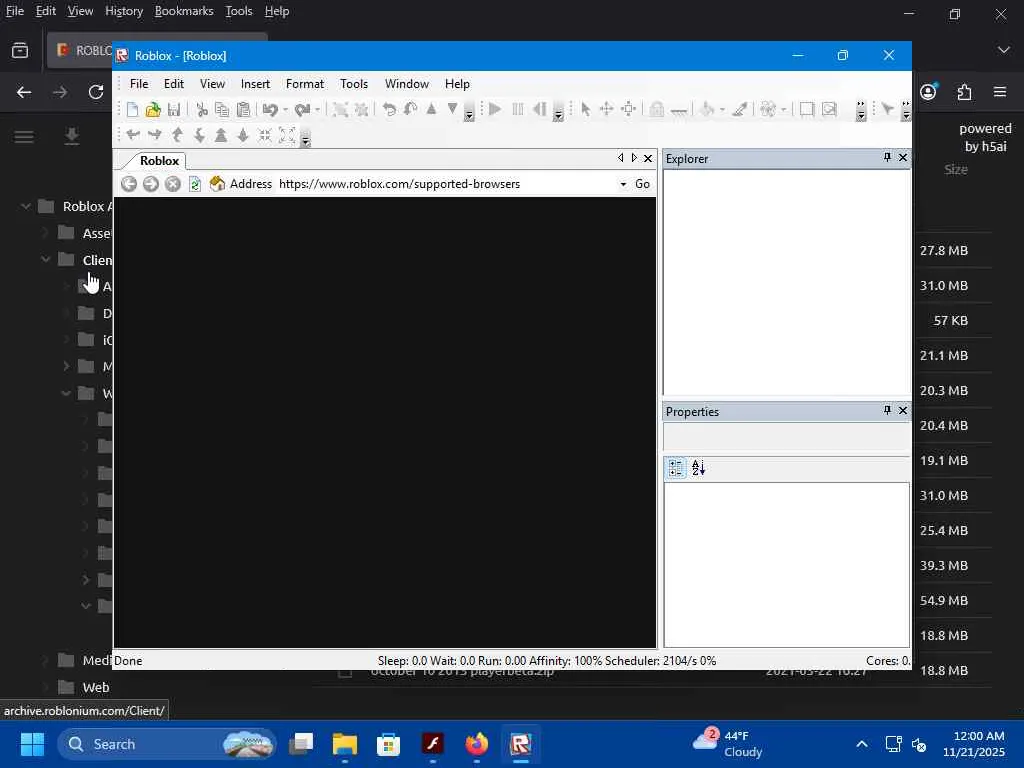Image resolution: width=1024 pixels, height=768 pixels.
Task: Switch Properties to Categorized view
Action: pyautogui.click(x=676, y=468)
